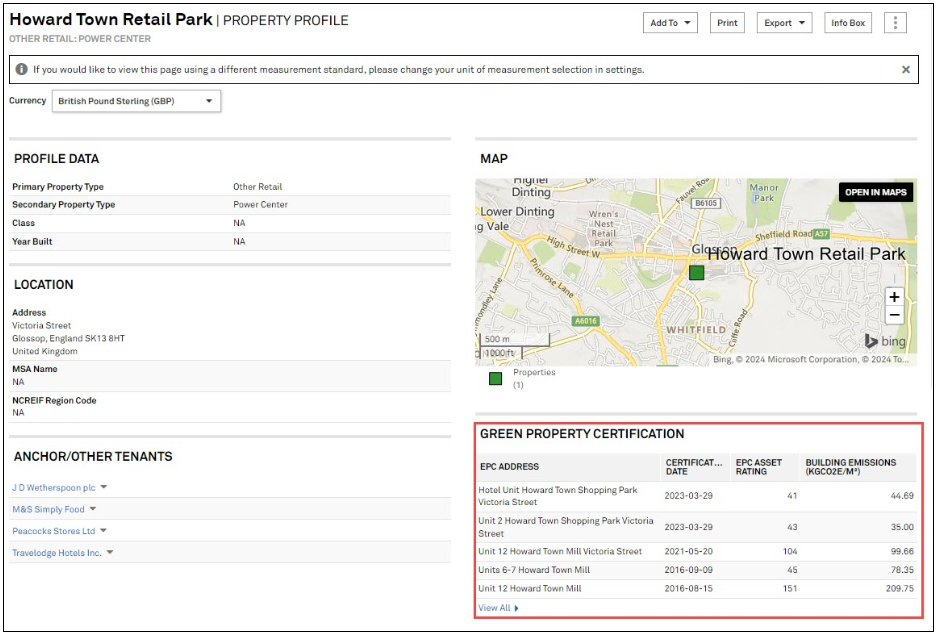
Task: Click the Bing logo on the map
Action: coord(885,341)
